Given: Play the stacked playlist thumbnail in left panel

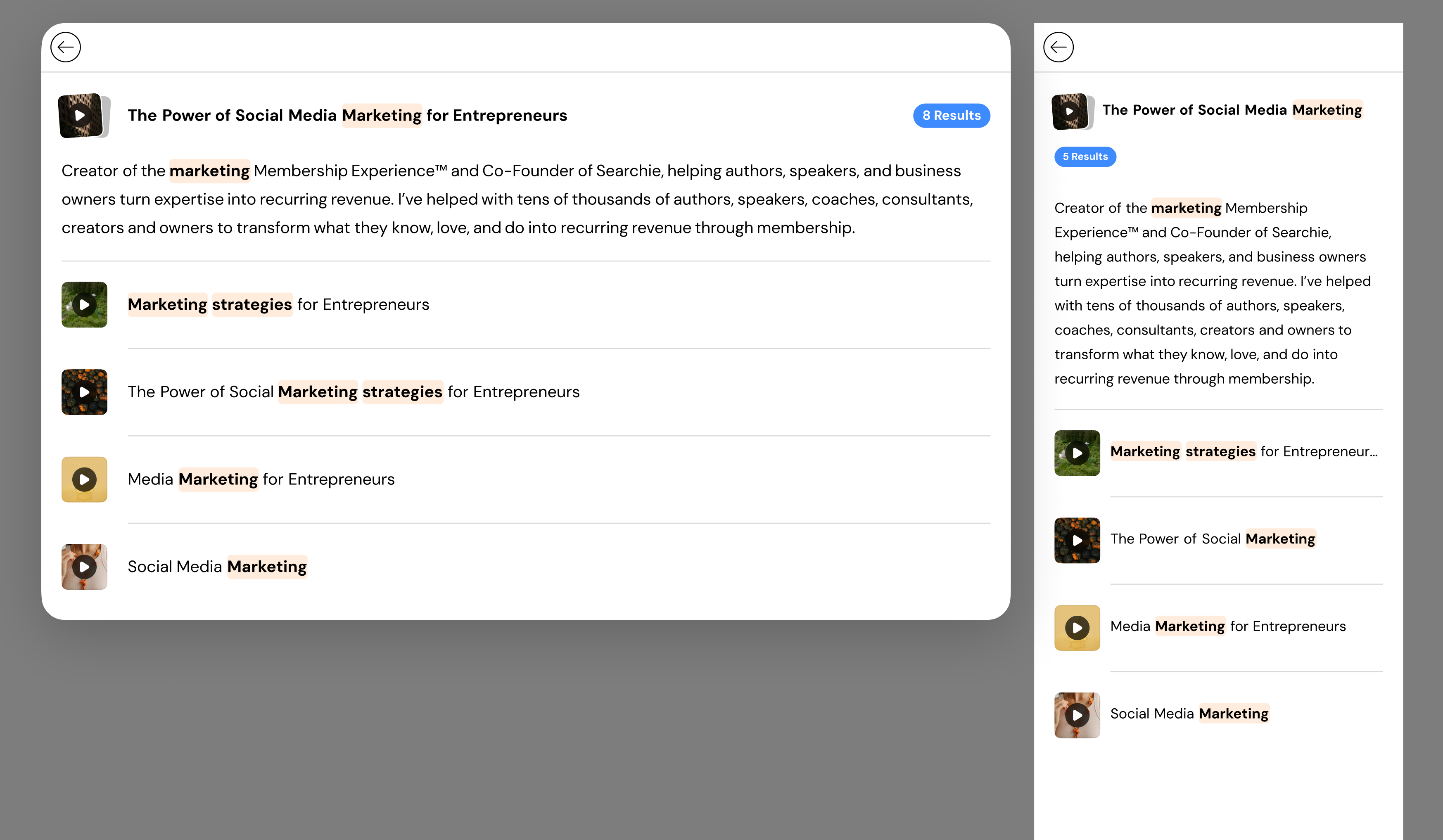Looking at the screenshot, I should tap(81, 115).
